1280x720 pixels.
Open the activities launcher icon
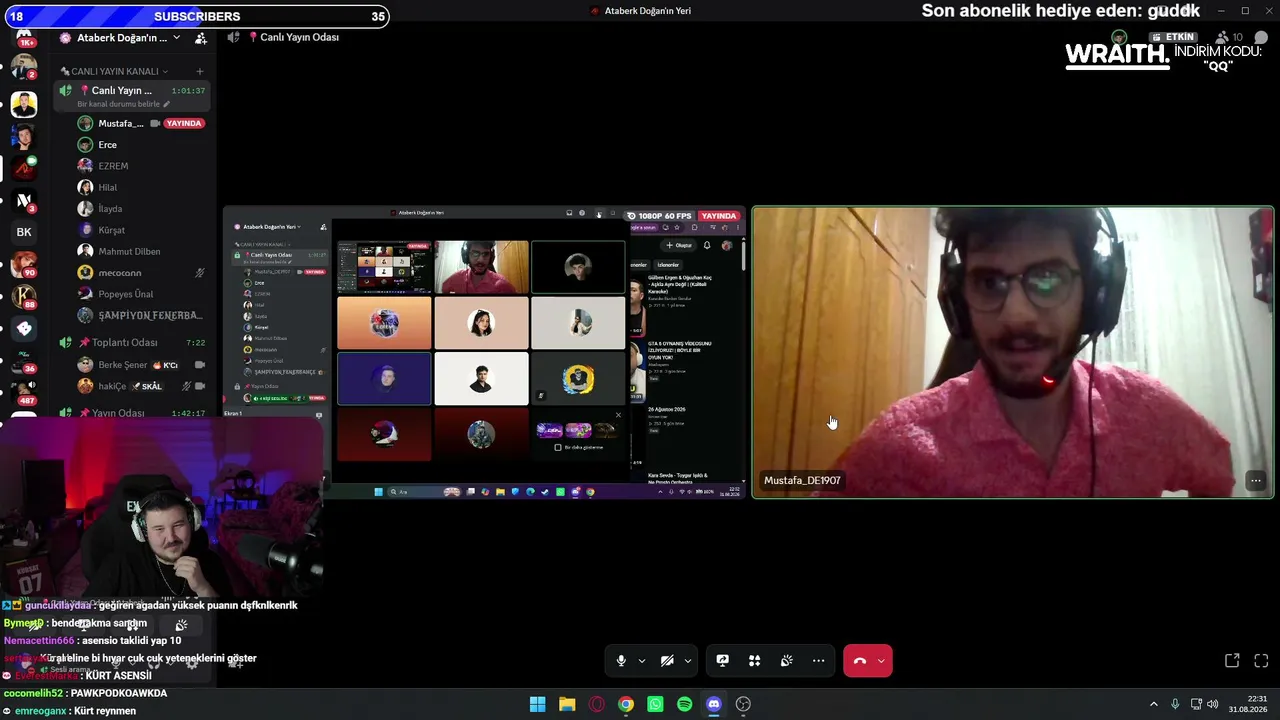(x=754, y=661)
